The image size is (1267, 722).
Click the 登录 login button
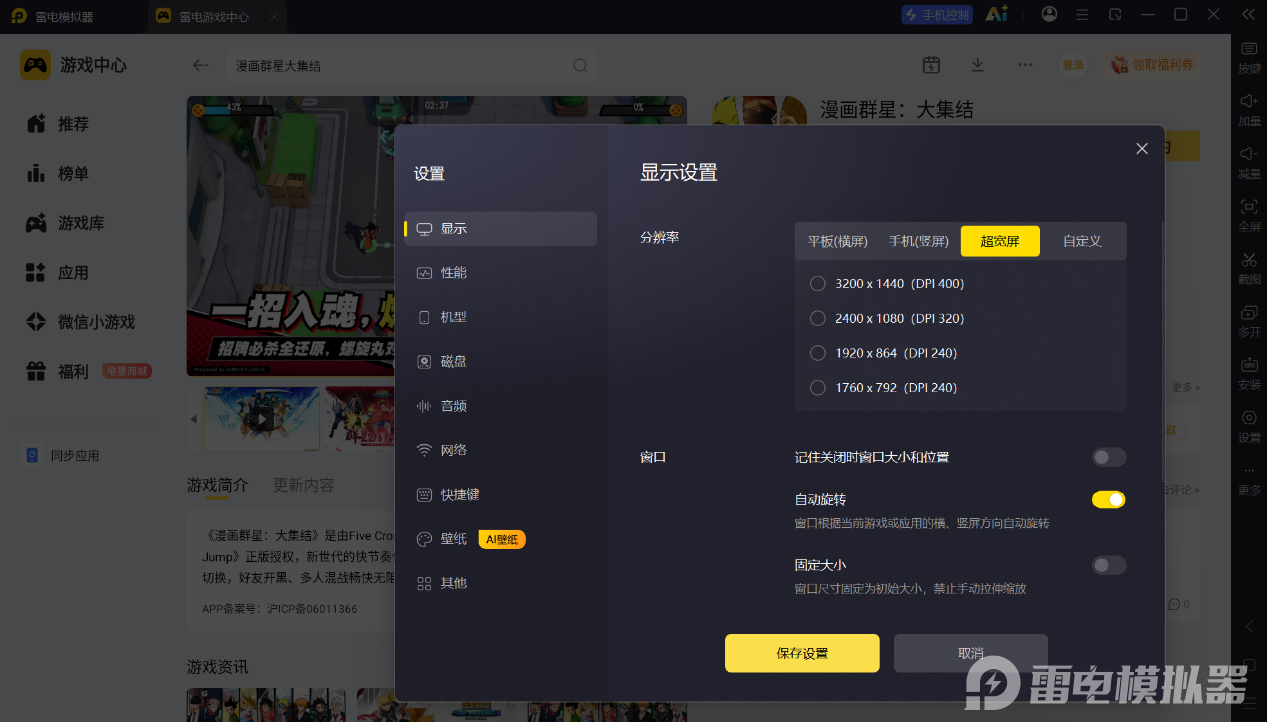pos(1073,65)
